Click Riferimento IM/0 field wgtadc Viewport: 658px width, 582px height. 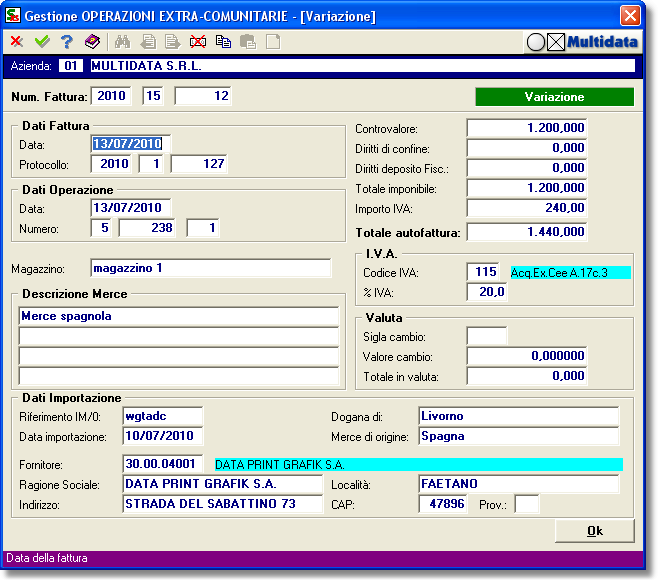pyautogui.click(x=163, y=416)
